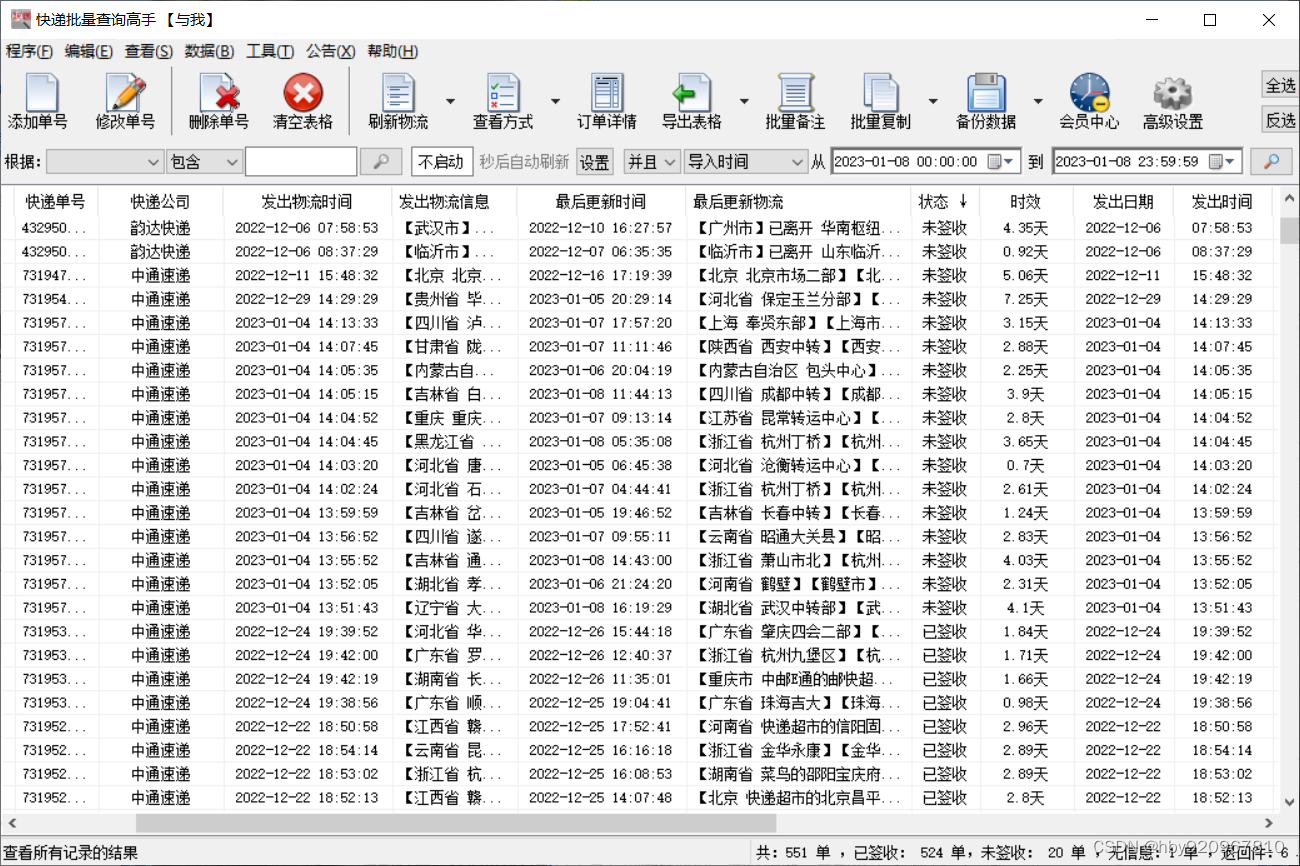Open calendar picker for start date
Viewport: 1300px width, 866px height.
[x=1000, y=161]
